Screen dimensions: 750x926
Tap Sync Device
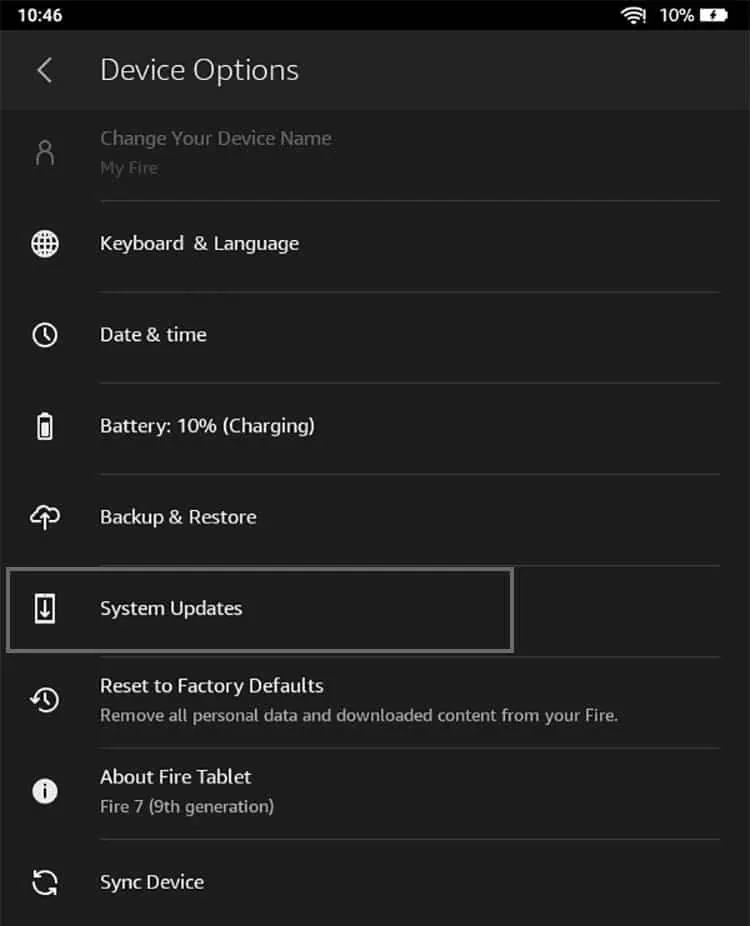pos(375,883)
